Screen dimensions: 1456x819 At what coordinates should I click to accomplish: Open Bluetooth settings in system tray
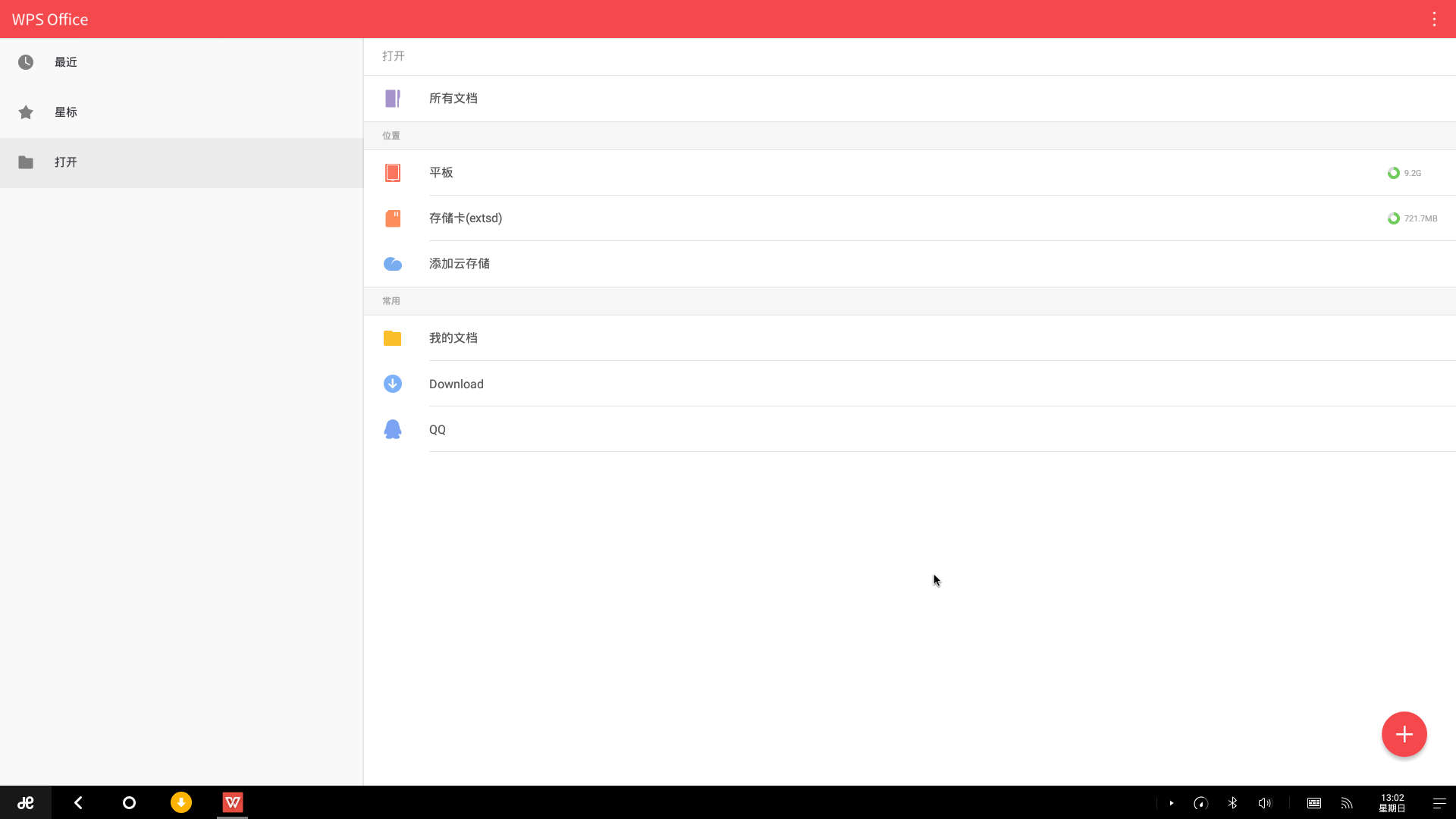coord(1232,803)
